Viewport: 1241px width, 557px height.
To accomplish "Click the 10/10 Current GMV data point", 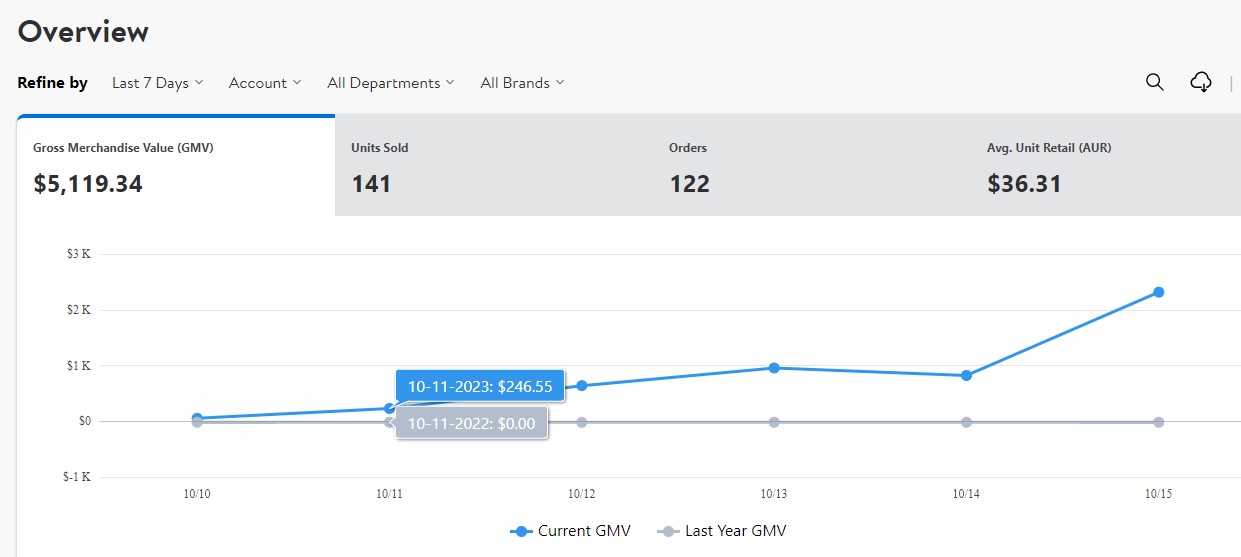I will (198, 418).
